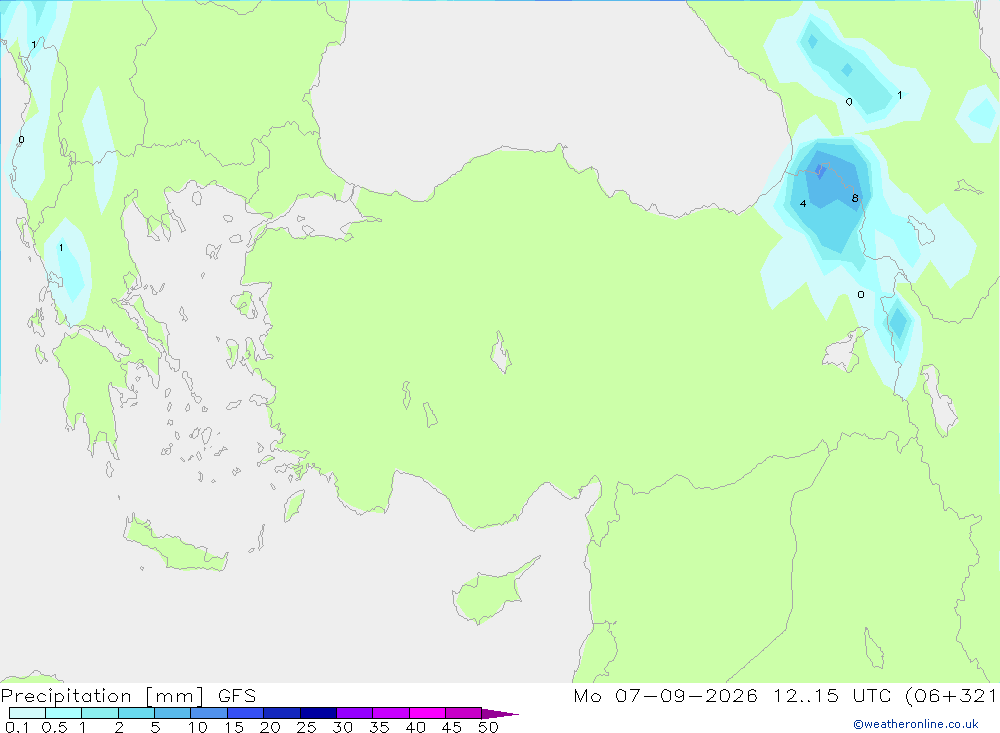Click the "12..15 UTC" time text
Viewport: 1000px width, 733px height.
(832, 696)
